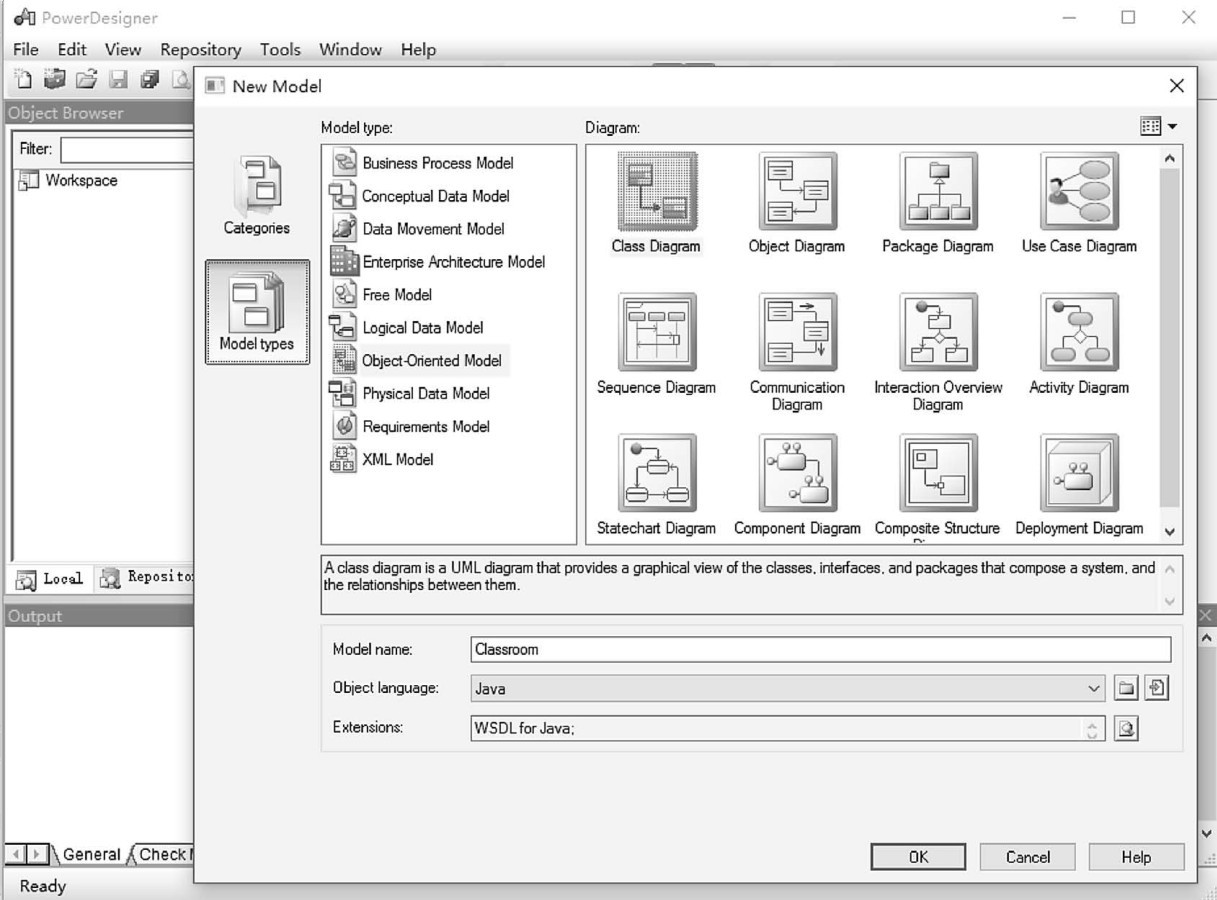This screenshot has width=1217, height=900.
Task: Select the Deployment Diagram icon
Action: click(1078, 474)
